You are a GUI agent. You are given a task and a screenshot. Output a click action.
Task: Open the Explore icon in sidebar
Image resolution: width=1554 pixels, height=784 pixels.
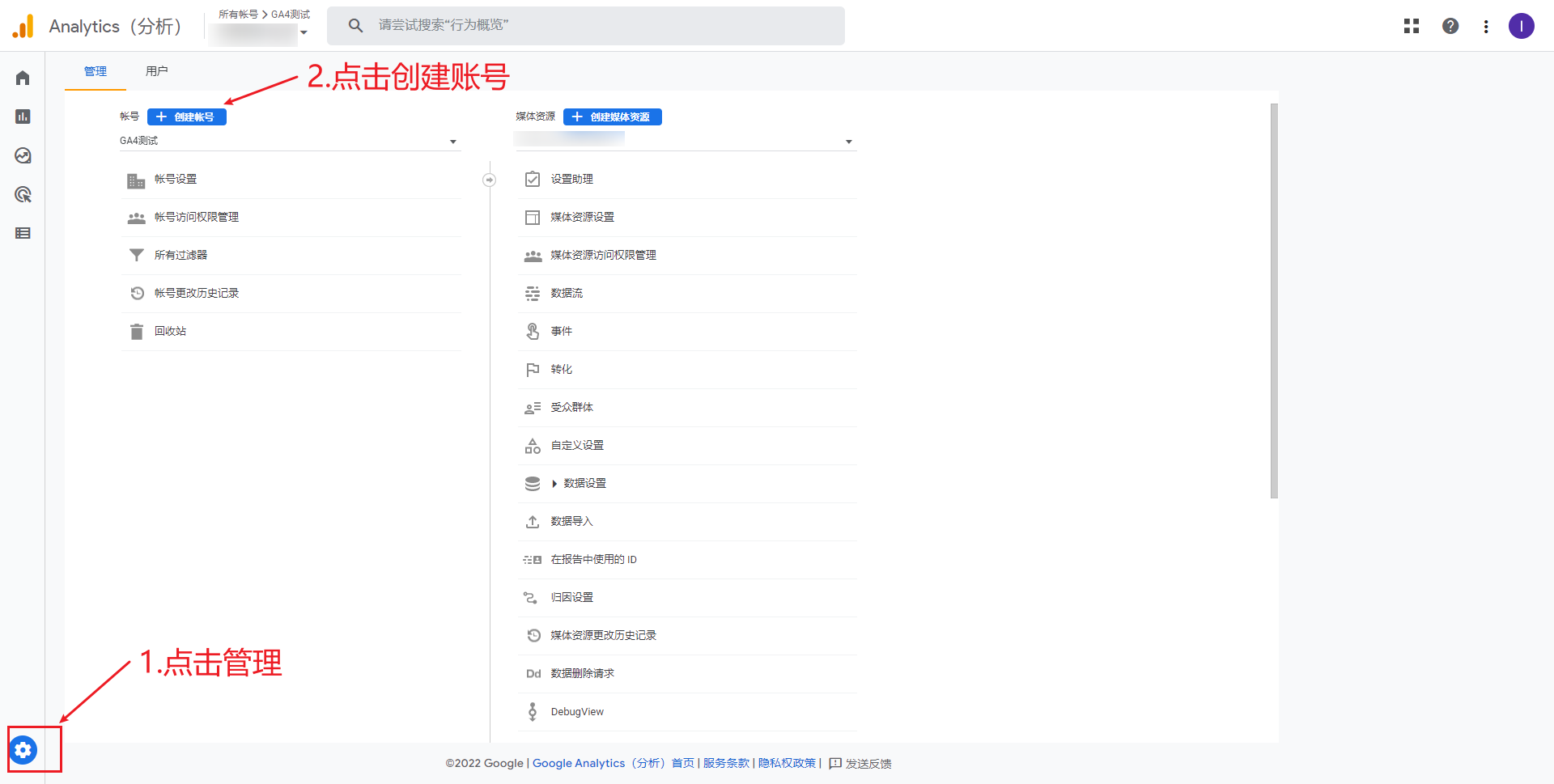(x=23, y=155)
